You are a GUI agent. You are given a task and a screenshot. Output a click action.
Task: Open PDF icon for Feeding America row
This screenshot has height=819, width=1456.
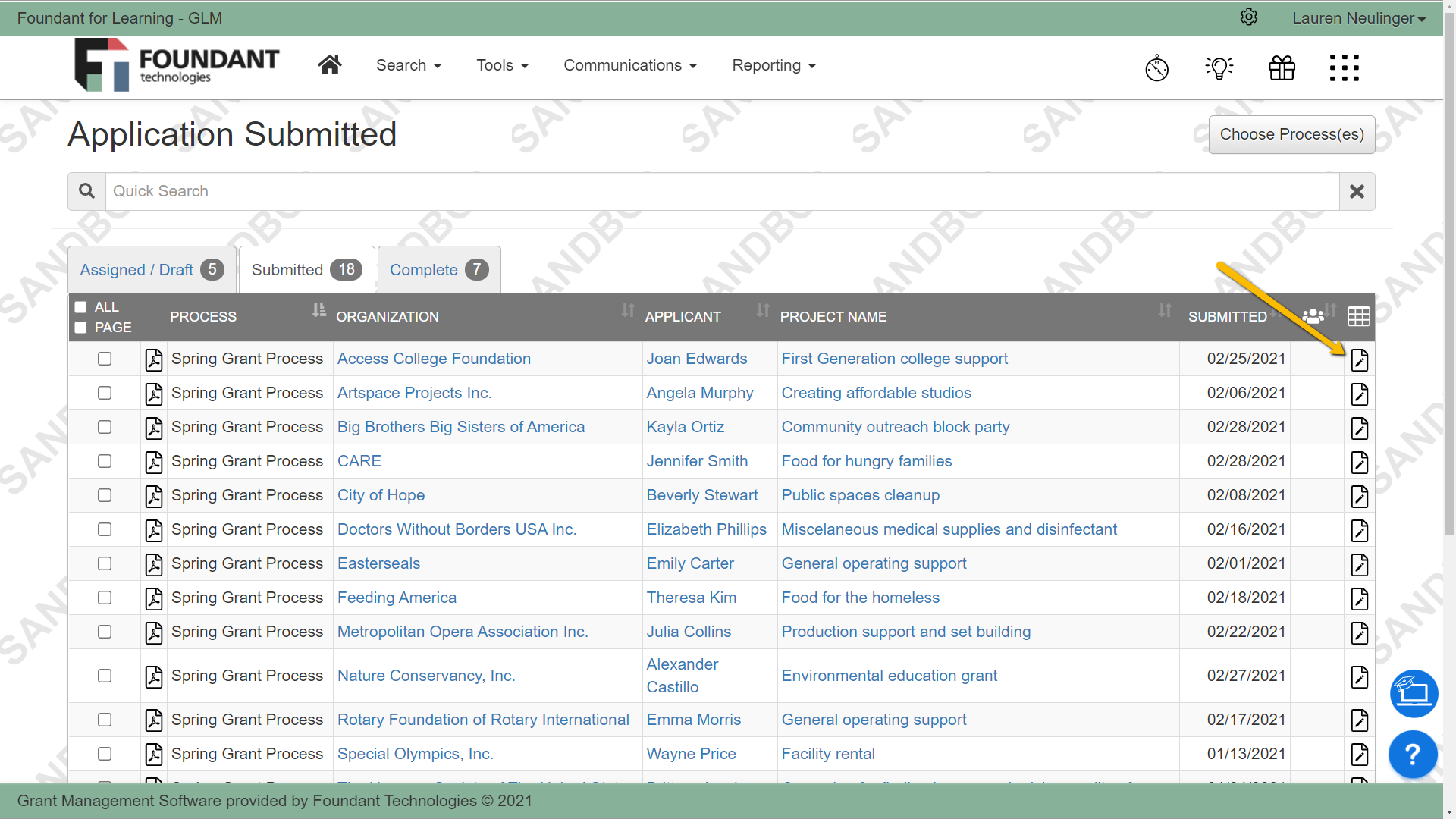click(x=154, y=598)
